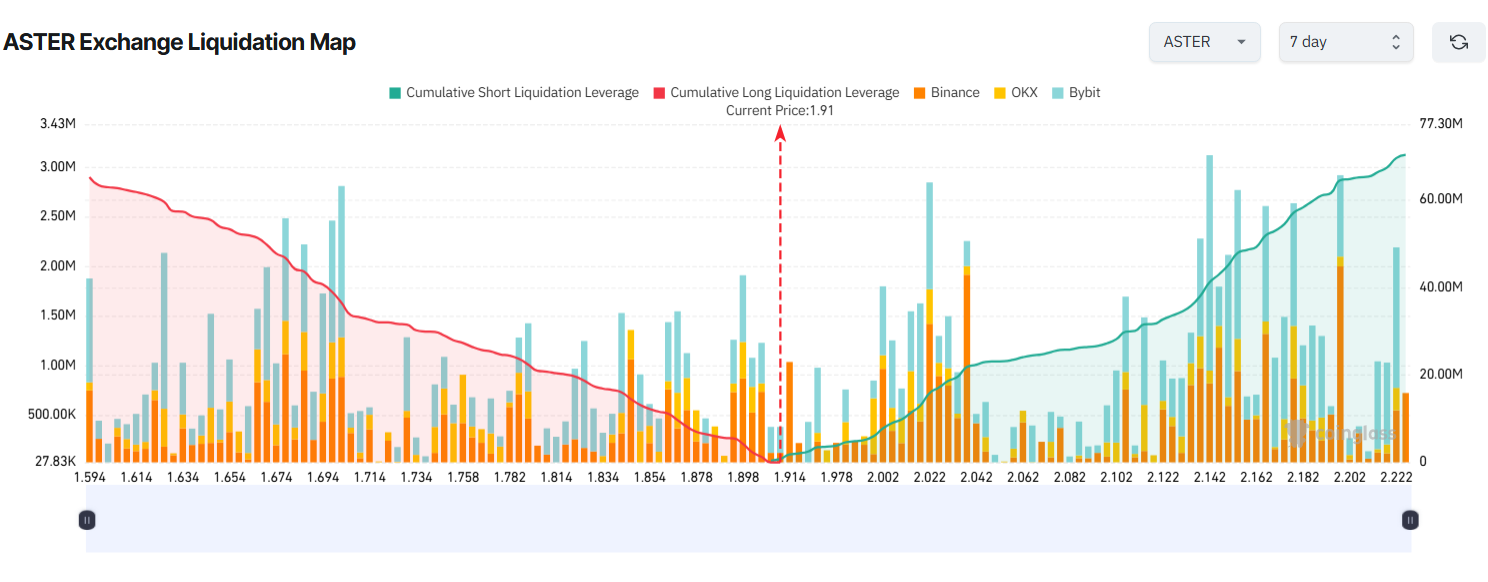Click the right handle icon of the range slider

[1409, 519]
